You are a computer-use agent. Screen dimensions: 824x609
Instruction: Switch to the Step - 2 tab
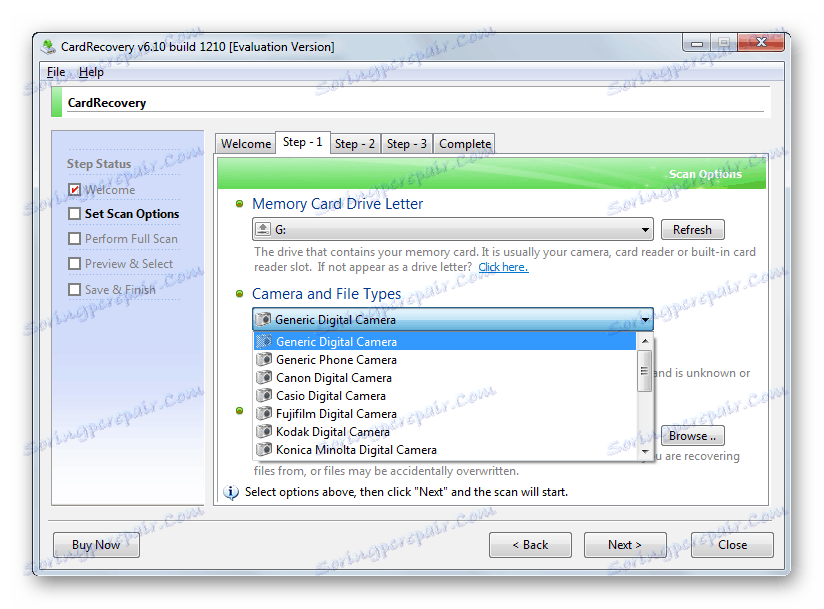(x=355, y=143)
